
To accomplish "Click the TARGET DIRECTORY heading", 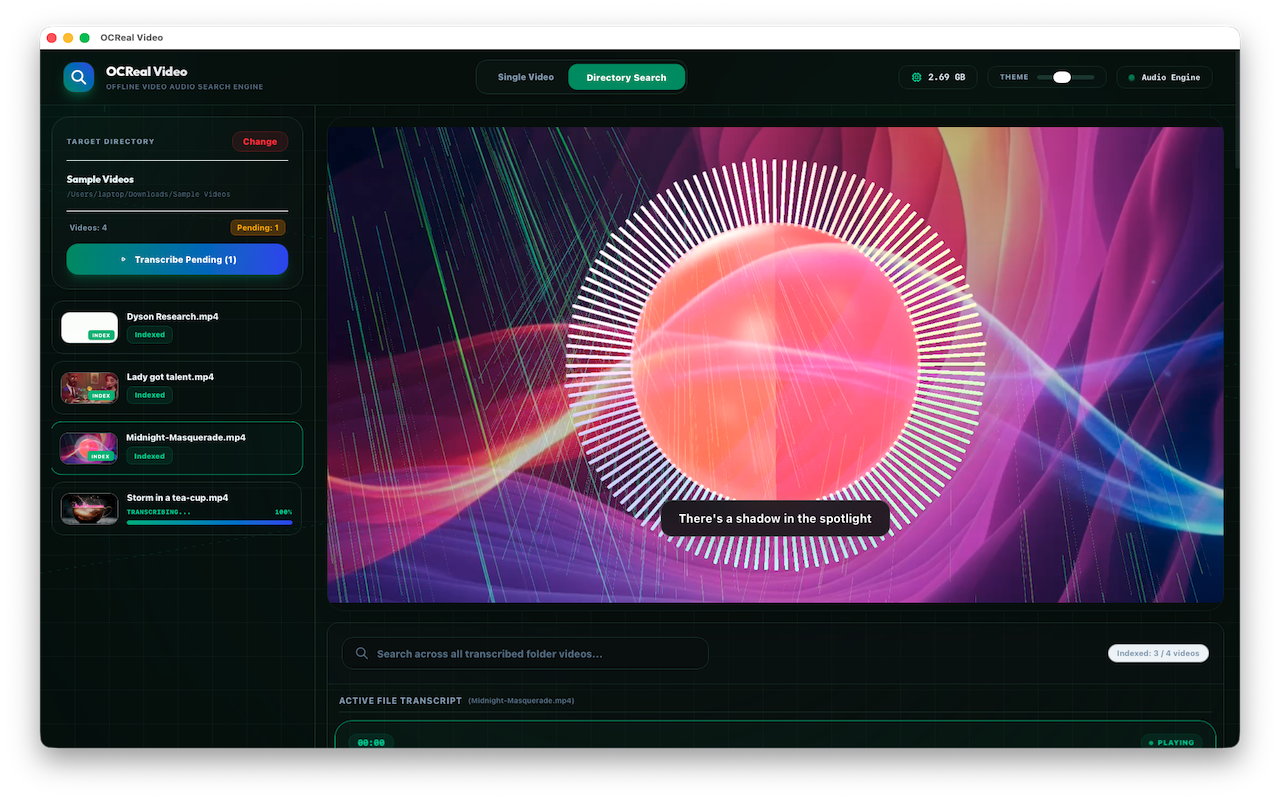I will click(x=110, y=142).
